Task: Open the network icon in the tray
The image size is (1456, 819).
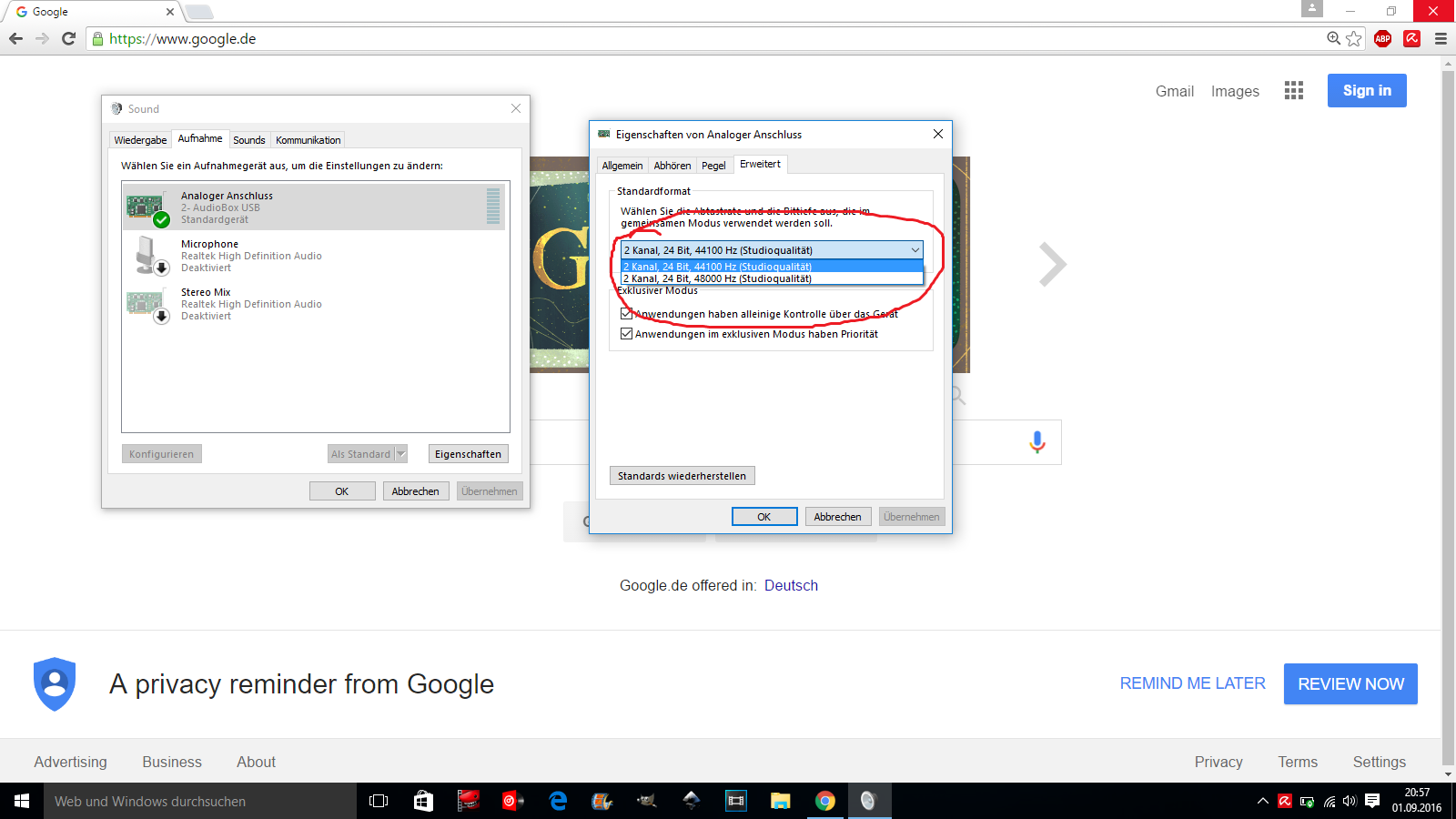Action: [1329, 802]
